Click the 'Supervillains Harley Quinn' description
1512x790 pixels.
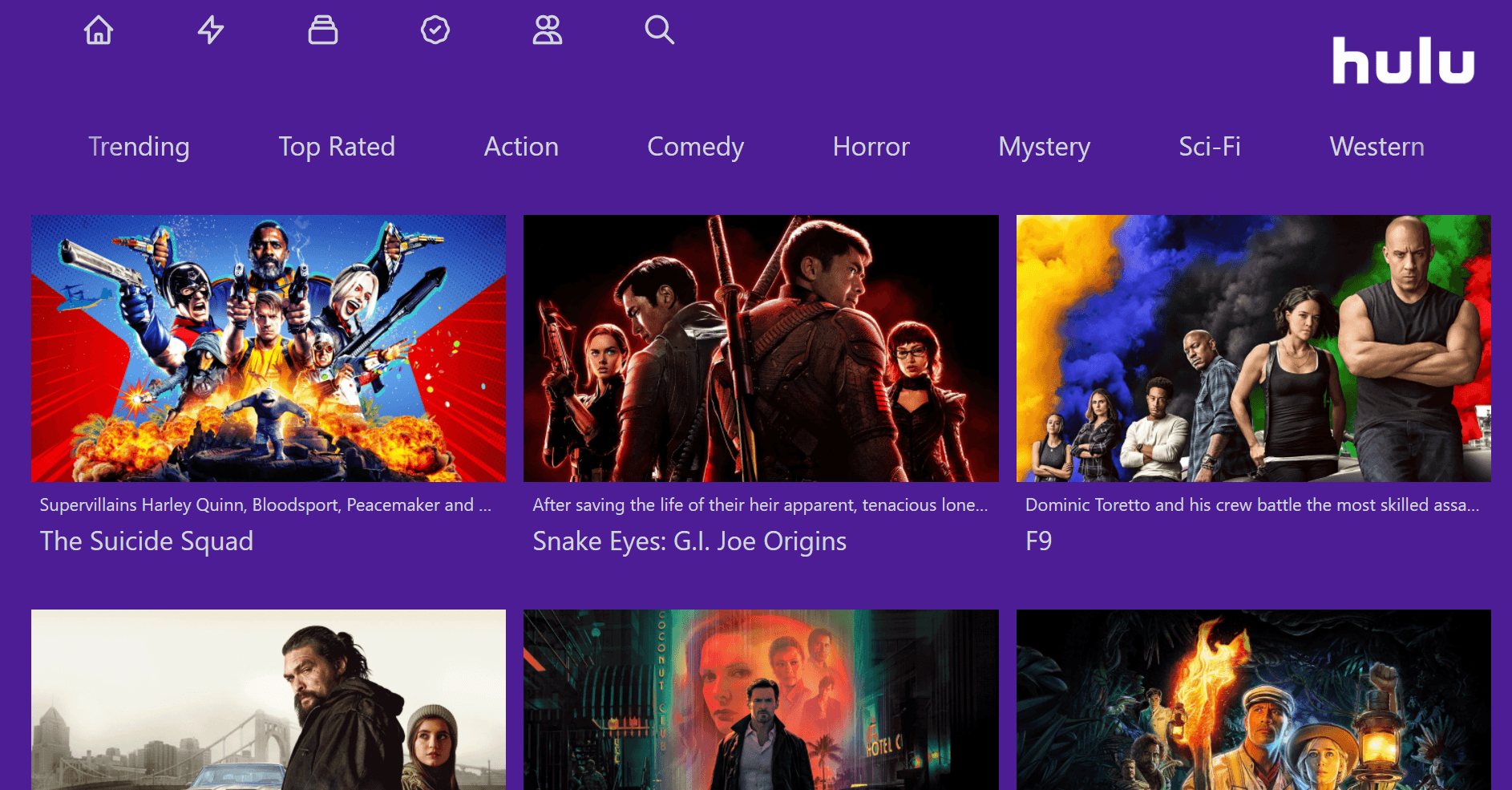pos(265,505)
